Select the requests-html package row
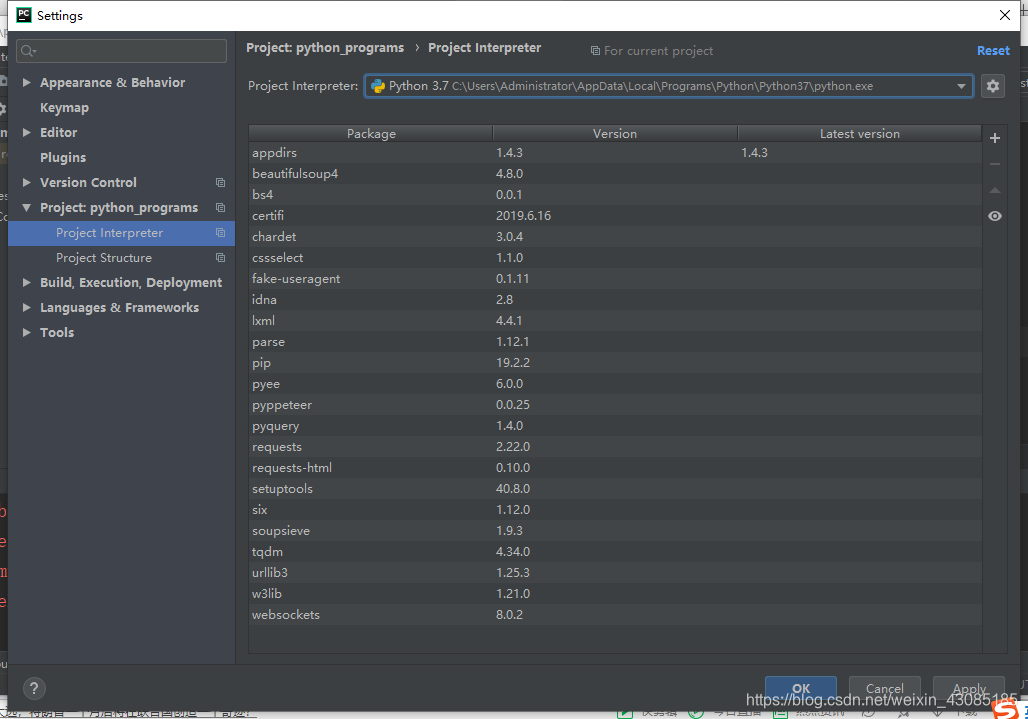The image size is (1028, 719). pyautogui.click(x=615, y=467)
